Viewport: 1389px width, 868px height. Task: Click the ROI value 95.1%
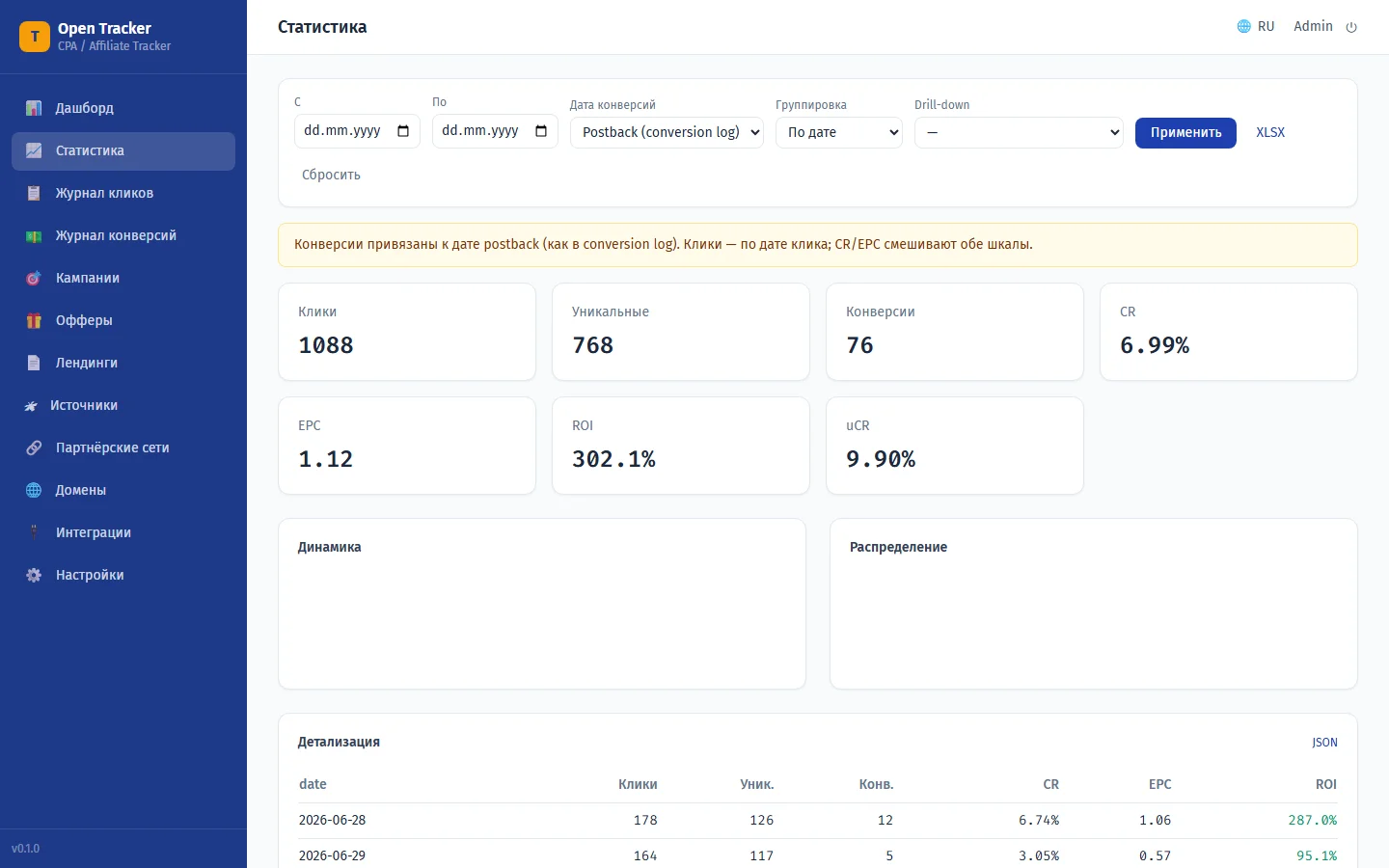(x=1317, y=855)
